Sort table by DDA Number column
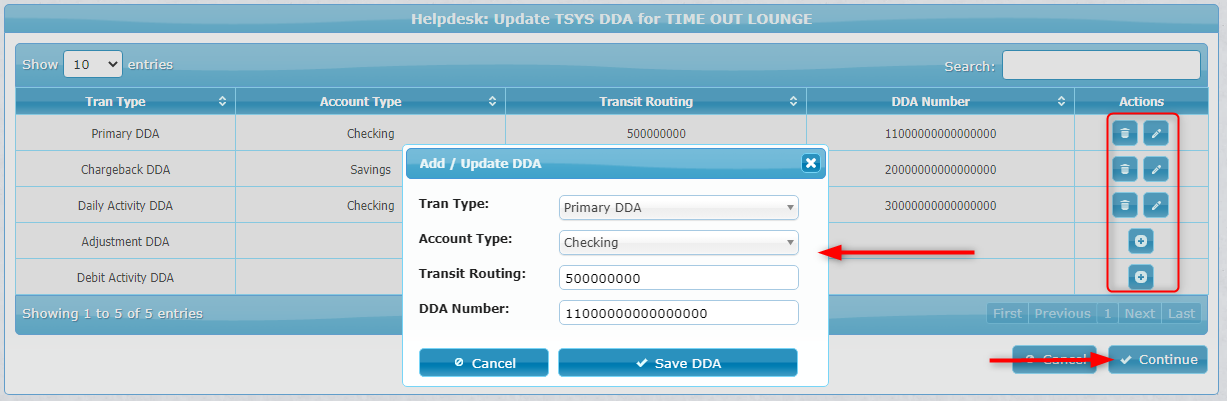The image size is (1227, 401). click(x=940, y=101)
